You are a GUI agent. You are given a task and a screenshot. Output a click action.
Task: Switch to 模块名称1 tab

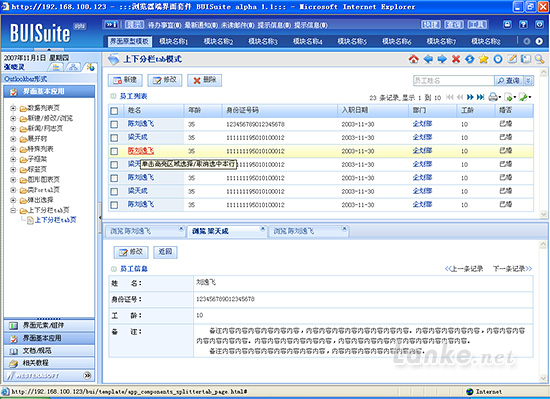point(174,41)
